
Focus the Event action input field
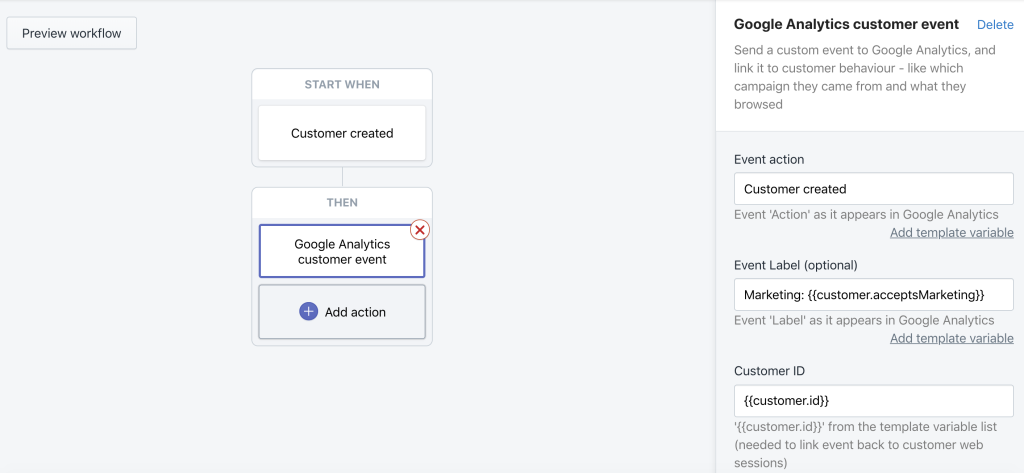(x=873, y=189)
